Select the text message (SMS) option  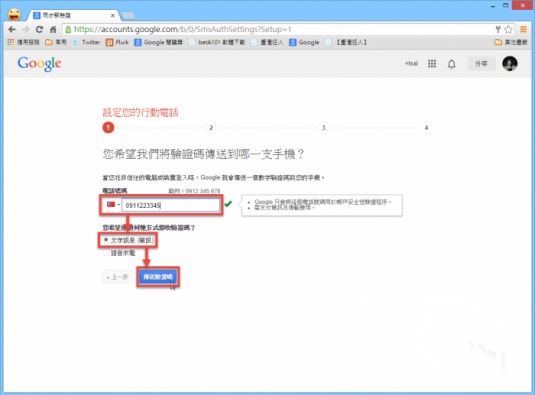129,240
